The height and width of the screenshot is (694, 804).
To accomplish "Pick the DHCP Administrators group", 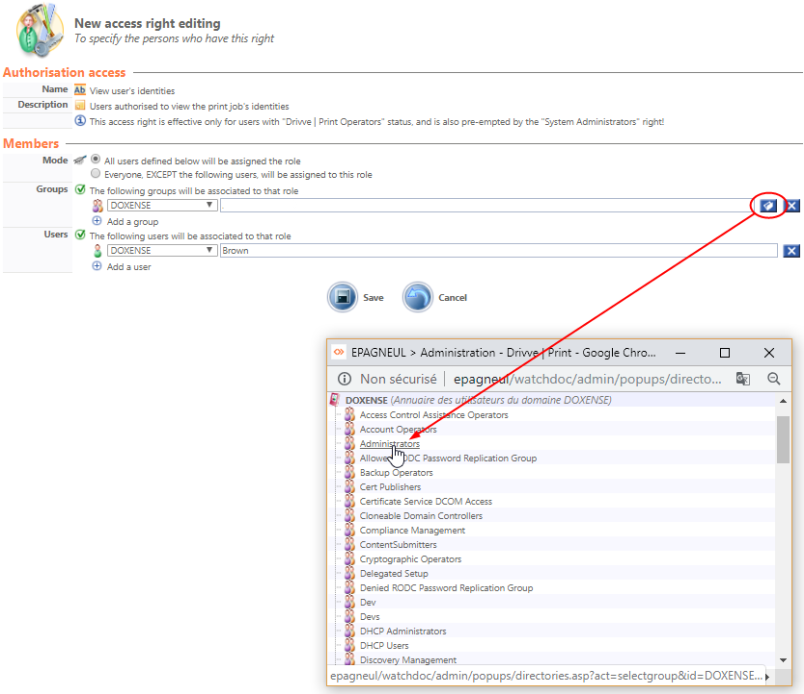I will coord(403,631).
